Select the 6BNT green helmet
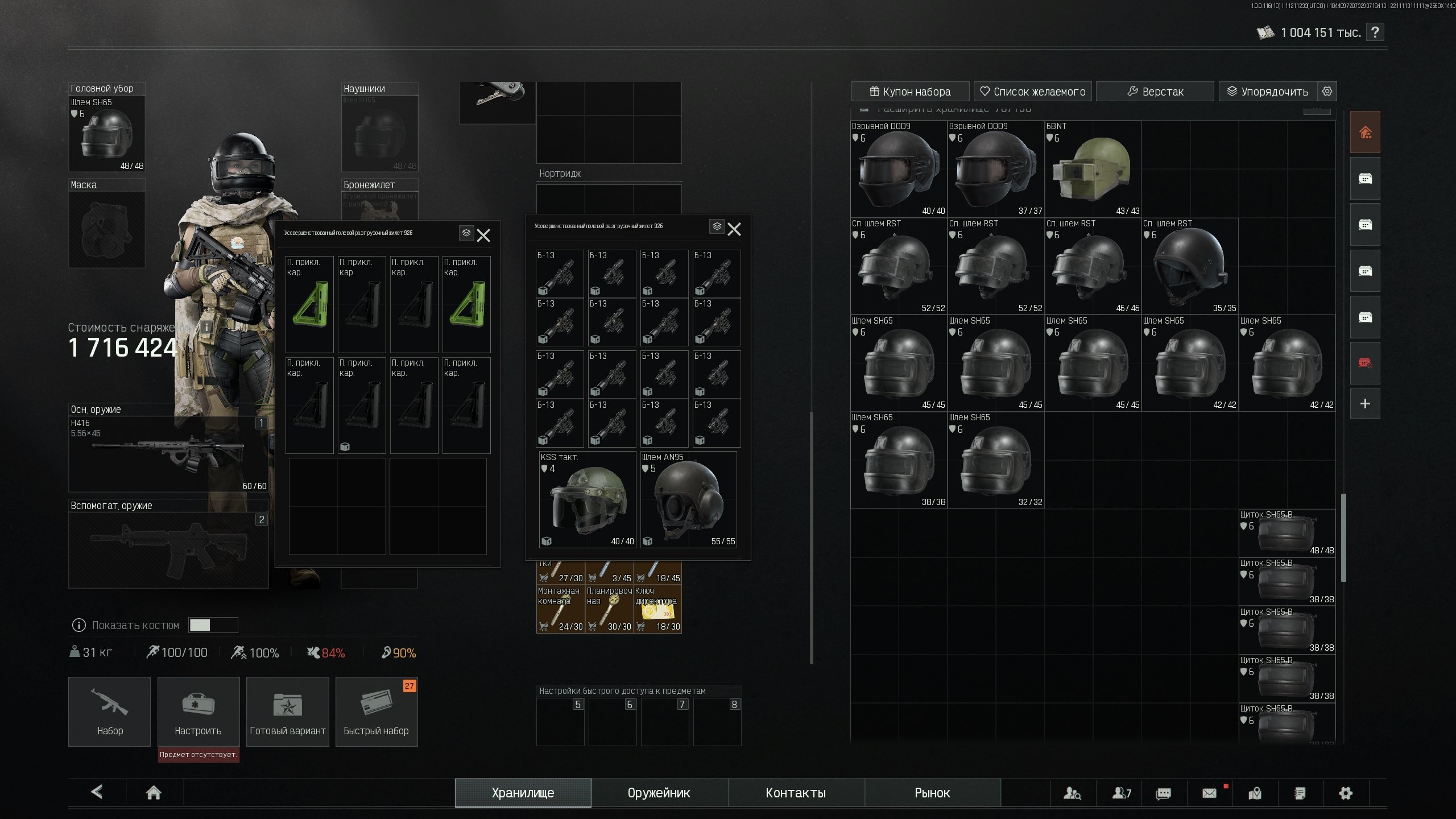Screen dimensions: 1456x819 (1093, 169)
